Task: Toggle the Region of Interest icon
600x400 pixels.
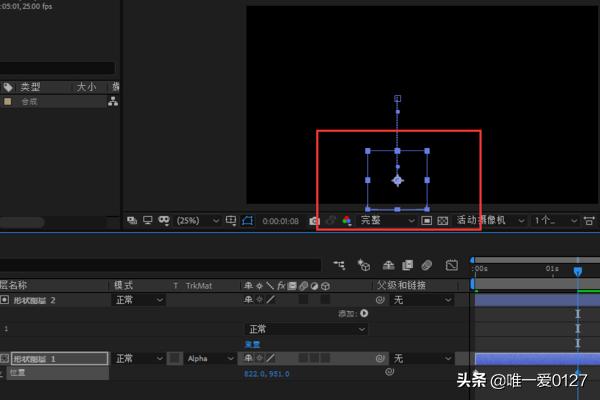Action: pyautogui.click(x=426, y=220)
